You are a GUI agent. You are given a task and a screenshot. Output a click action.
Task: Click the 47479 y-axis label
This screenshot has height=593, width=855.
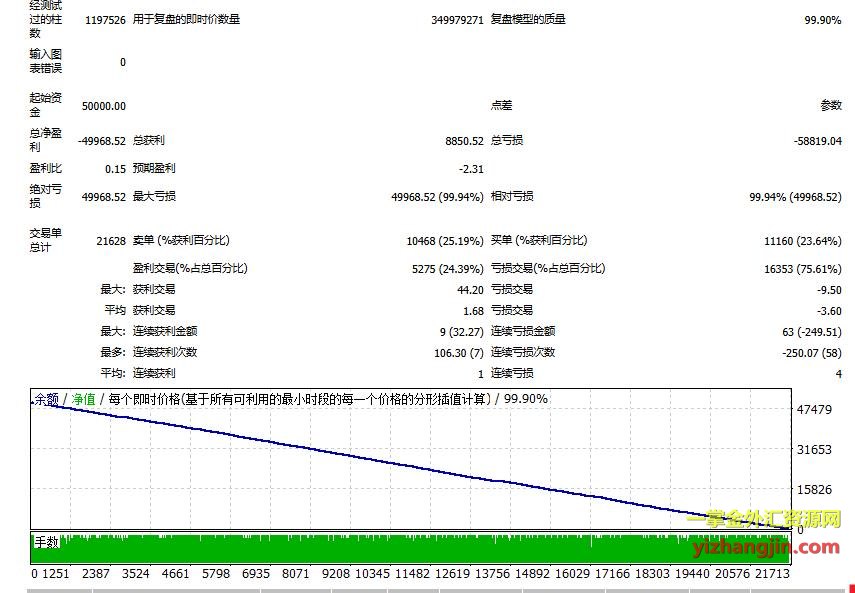coord(814,410)
